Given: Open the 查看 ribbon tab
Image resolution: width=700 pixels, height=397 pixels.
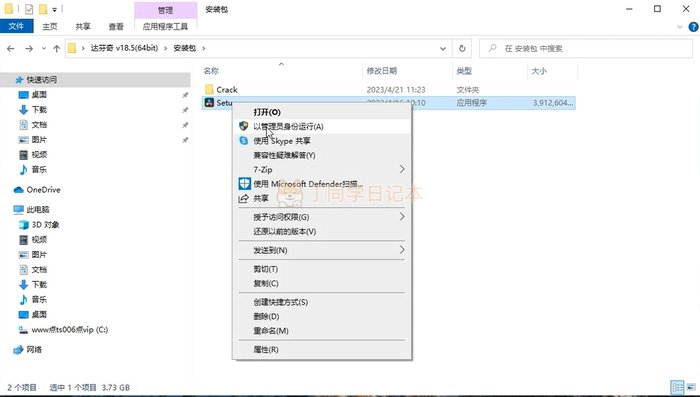Looking at the screenshot, I should click(116, 26).
